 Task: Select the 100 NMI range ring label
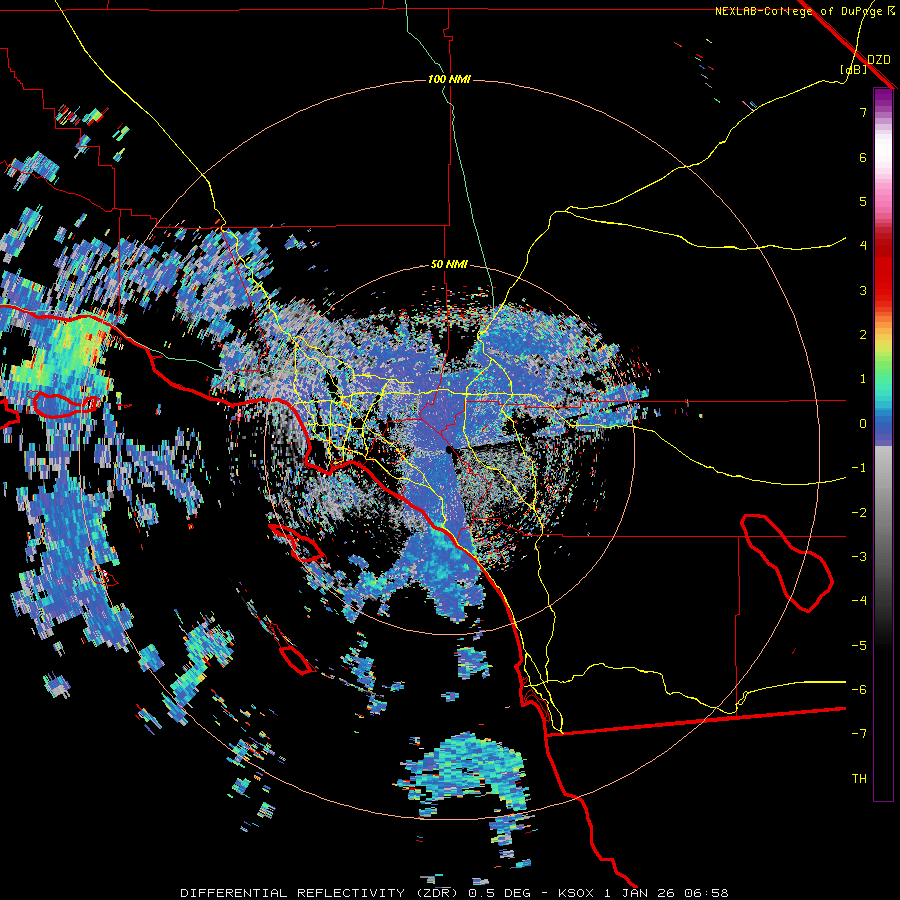[x=449, y=79]
